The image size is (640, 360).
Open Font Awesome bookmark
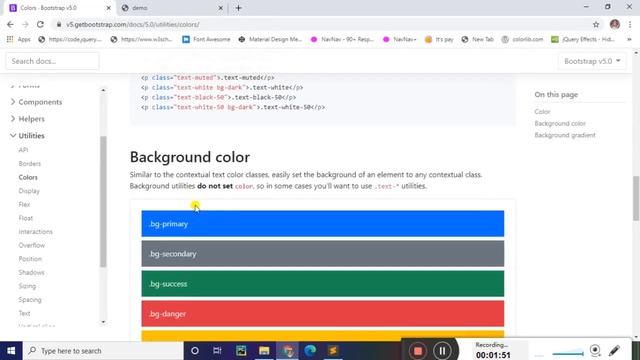[207, 39]
